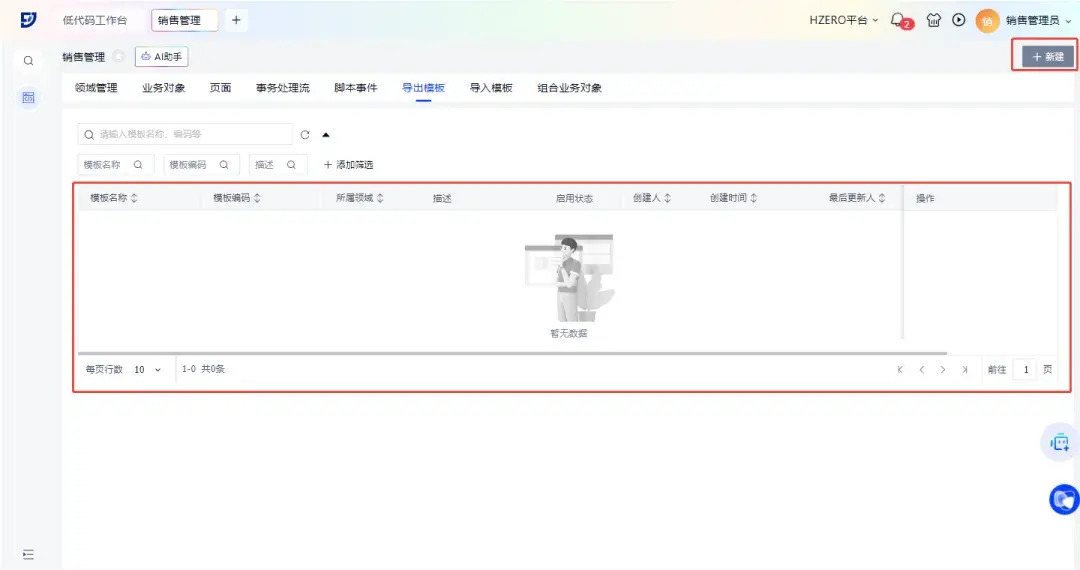1080x570 pixels.
Task: Open the plus tab to add workspace
Action: 236,20
